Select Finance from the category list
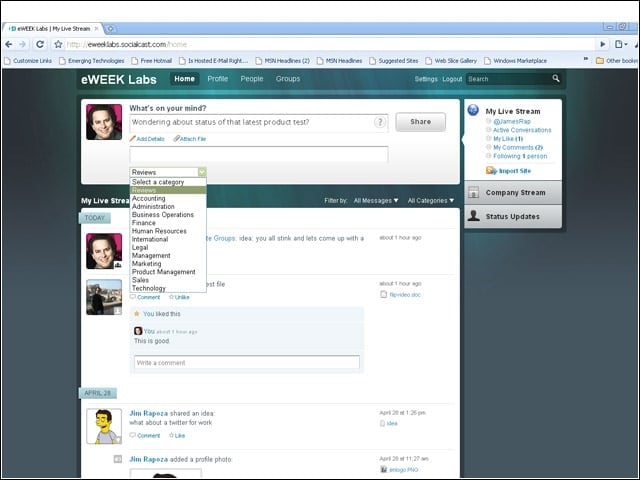 168,223
